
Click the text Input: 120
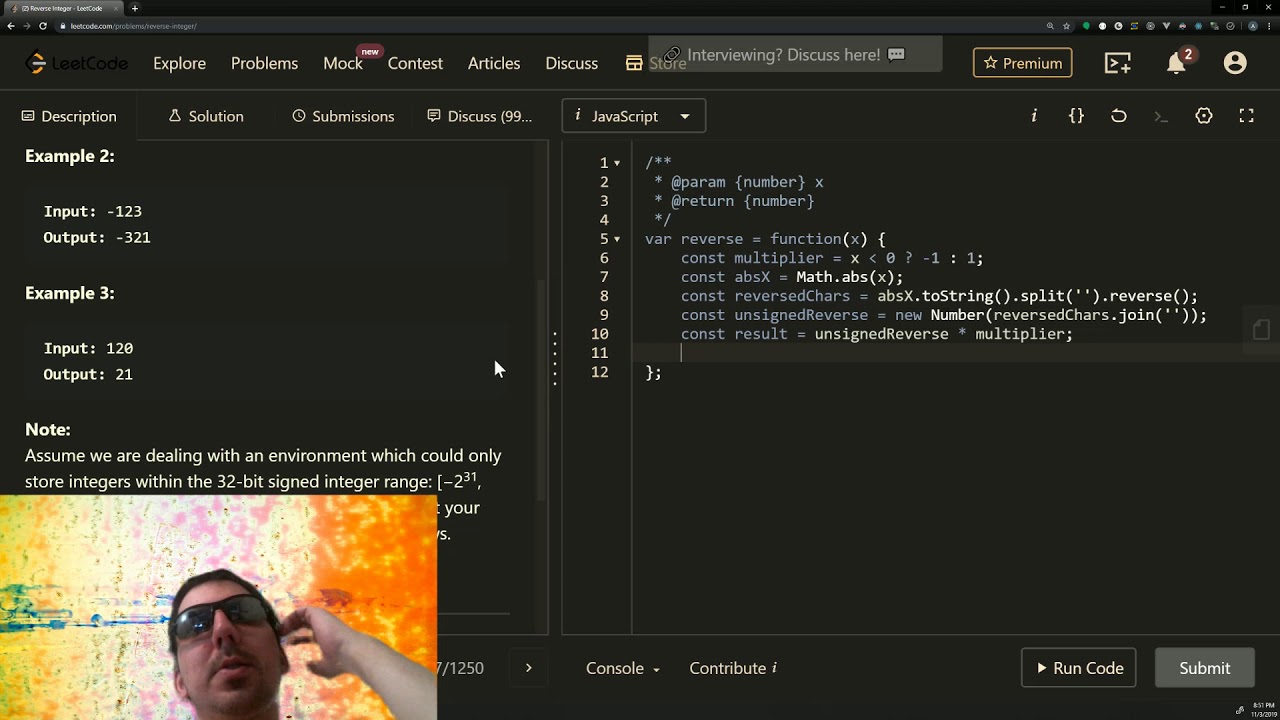(88, 348)
